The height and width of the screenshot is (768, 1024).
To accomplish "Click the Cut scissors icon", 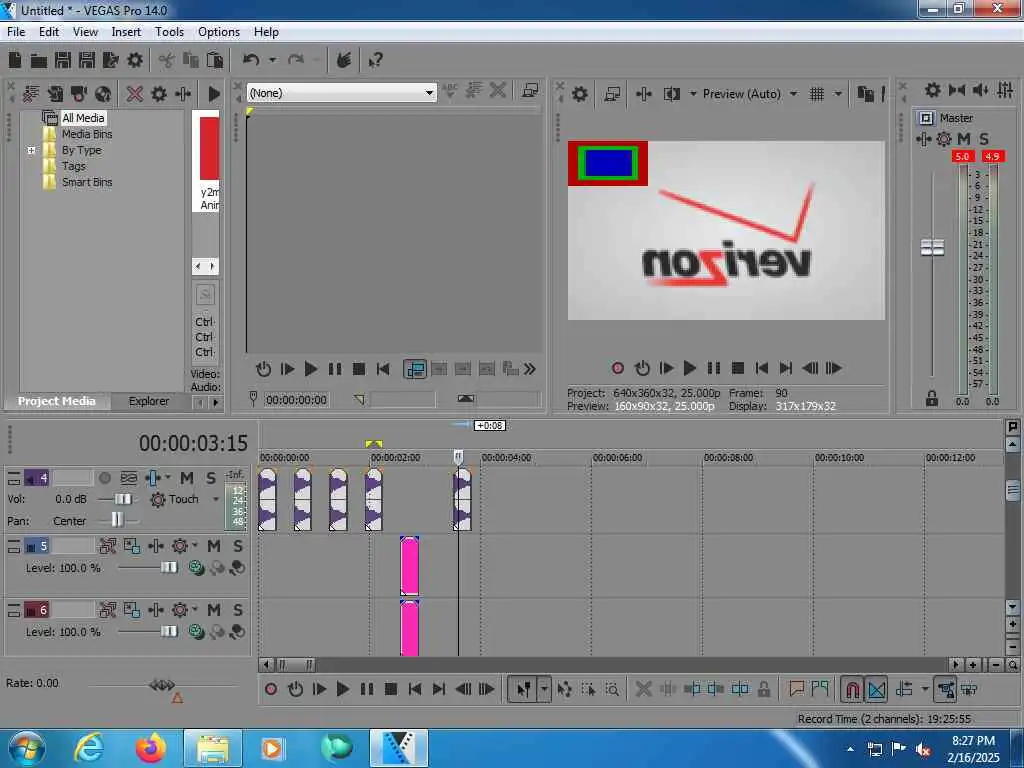I will click(x=167, y=61).
